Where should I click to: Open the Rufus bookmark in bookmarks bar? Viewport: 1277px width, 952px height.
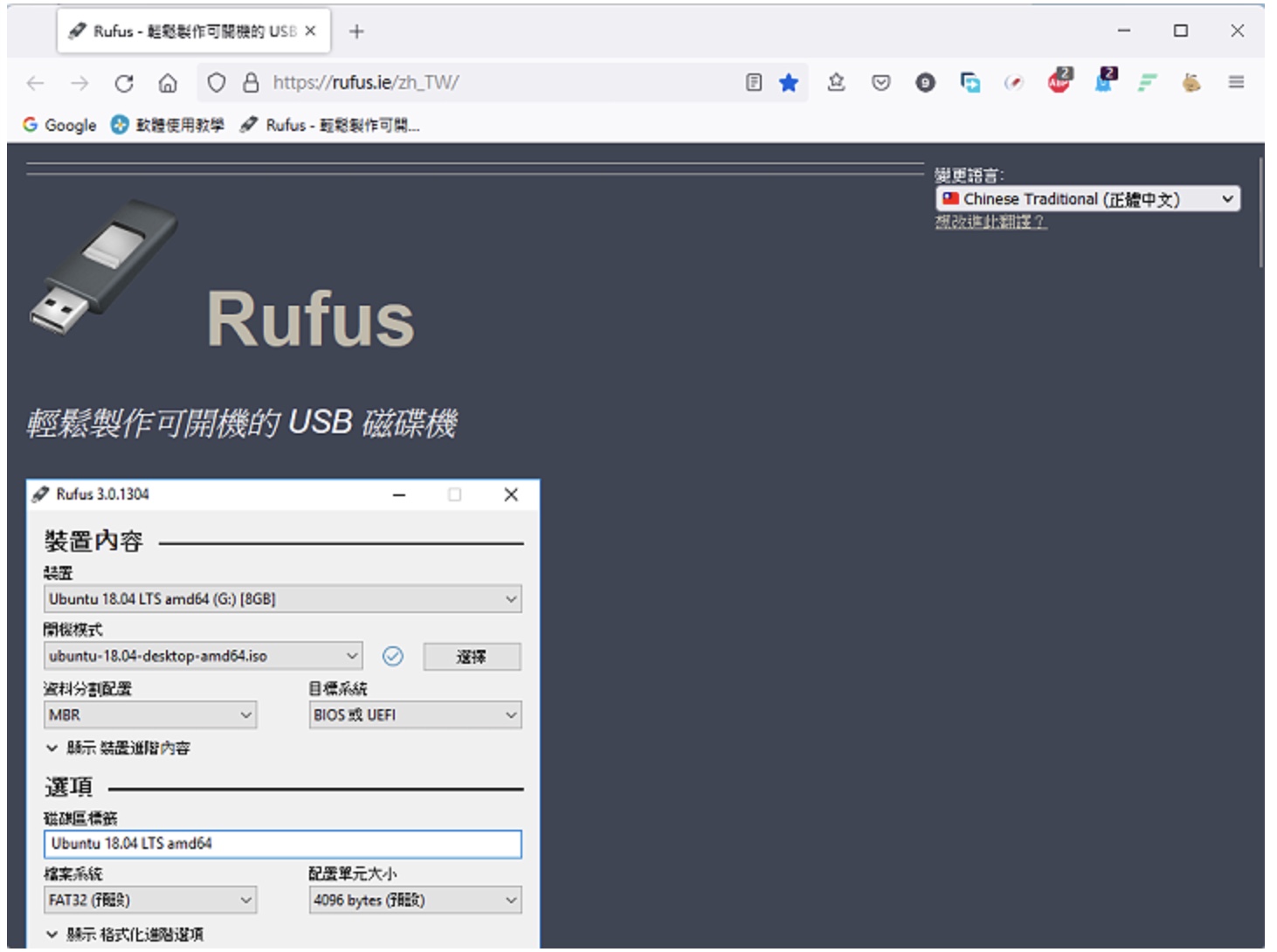(x=330, y=125)
